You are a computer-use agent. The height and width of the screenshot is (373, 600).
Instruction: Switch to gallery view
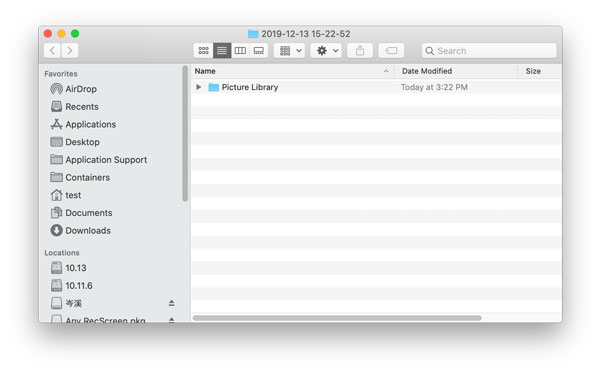tap(259, 50)
